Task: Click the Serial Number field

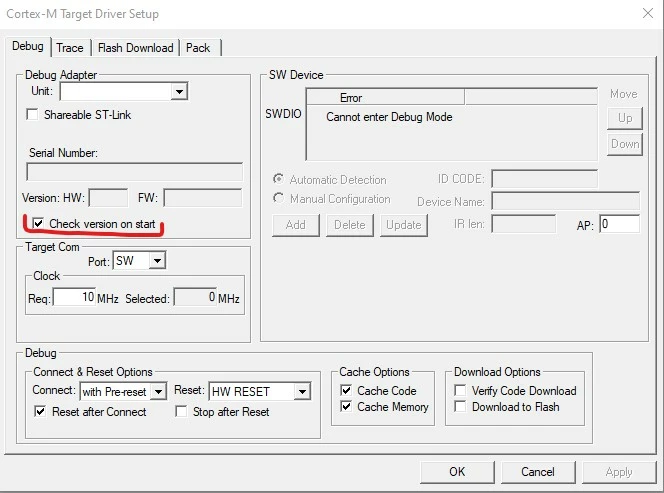Action: point(135,172)
